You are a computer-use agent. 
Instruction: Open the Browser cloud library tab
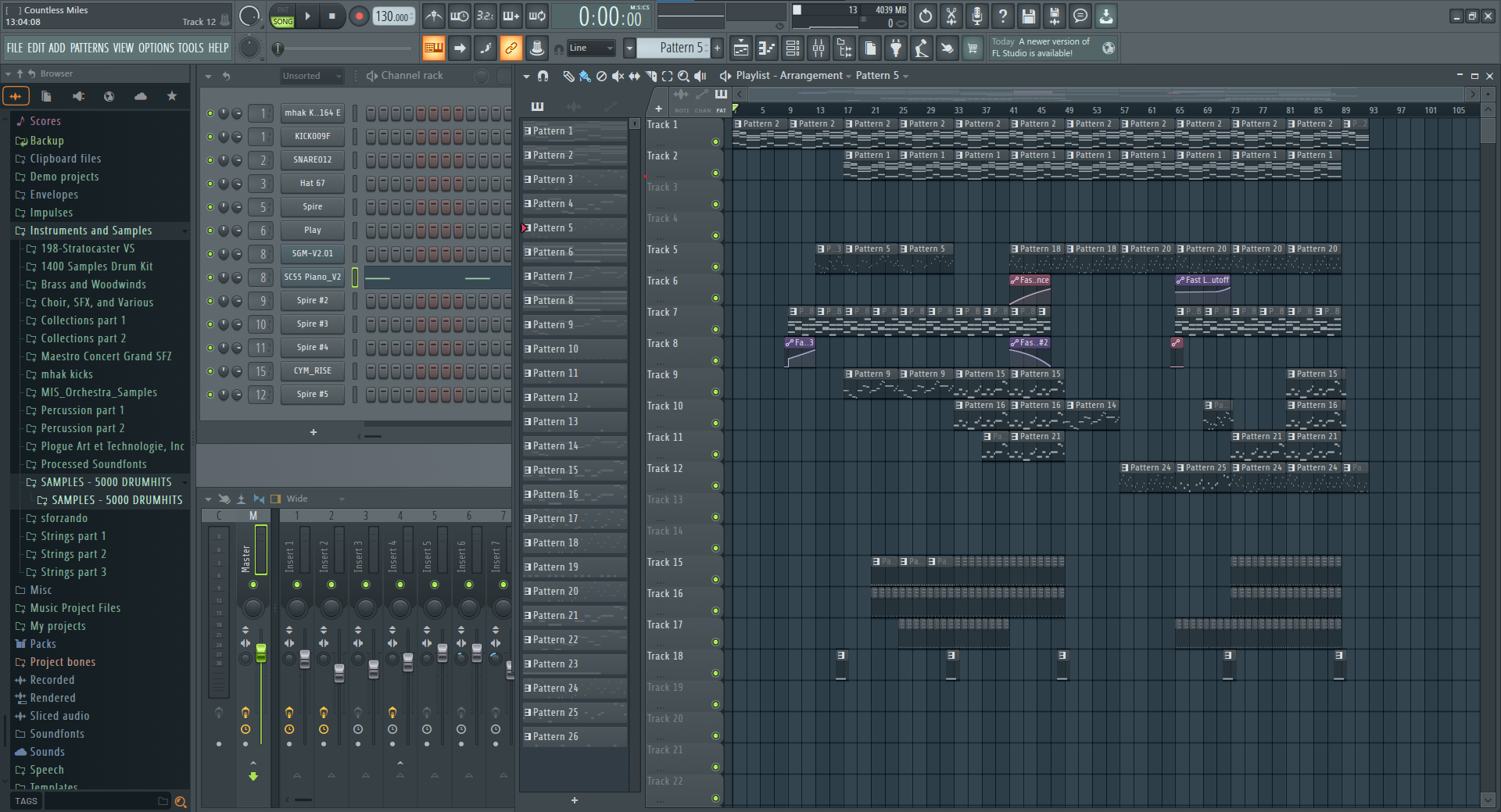(141, 96)
